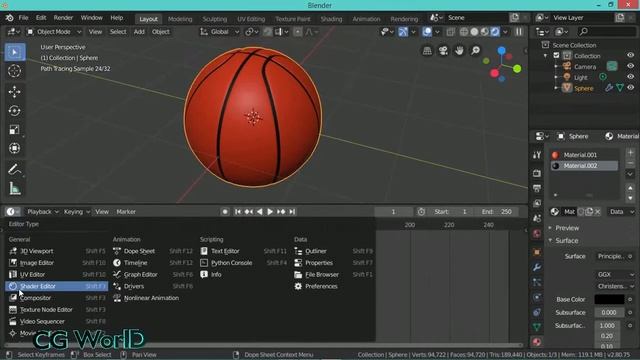Screen dimensions: 640x360
Task: Open GGX distribution dropdown
Action: coord(615,275)
